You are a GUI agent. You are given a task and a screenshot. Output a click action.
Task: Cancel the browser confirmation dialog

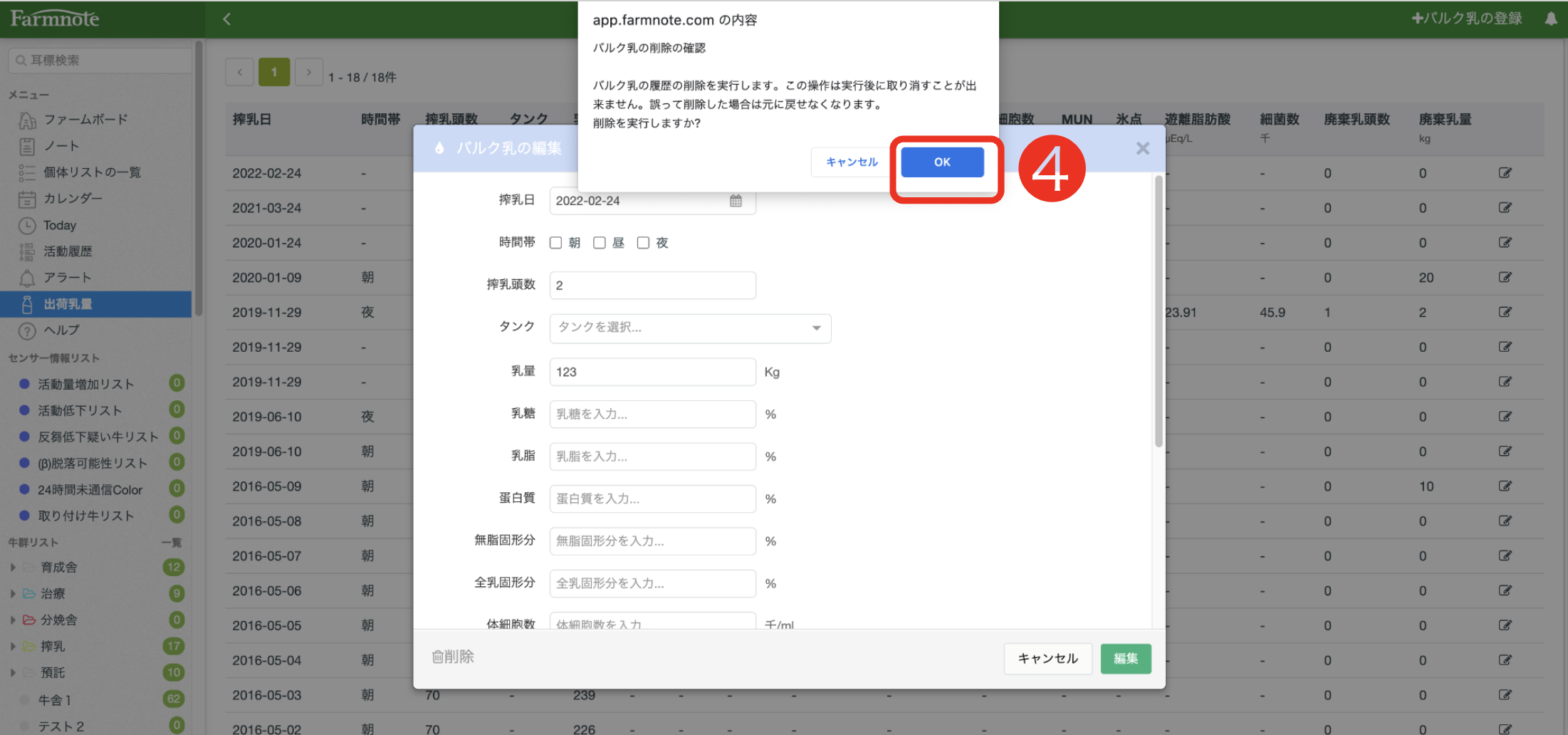[x=852, y=162]
